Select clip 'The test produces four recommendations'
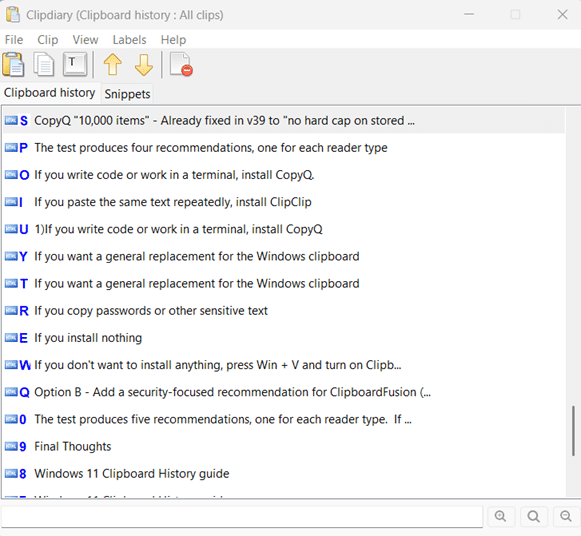 [284, 147]
